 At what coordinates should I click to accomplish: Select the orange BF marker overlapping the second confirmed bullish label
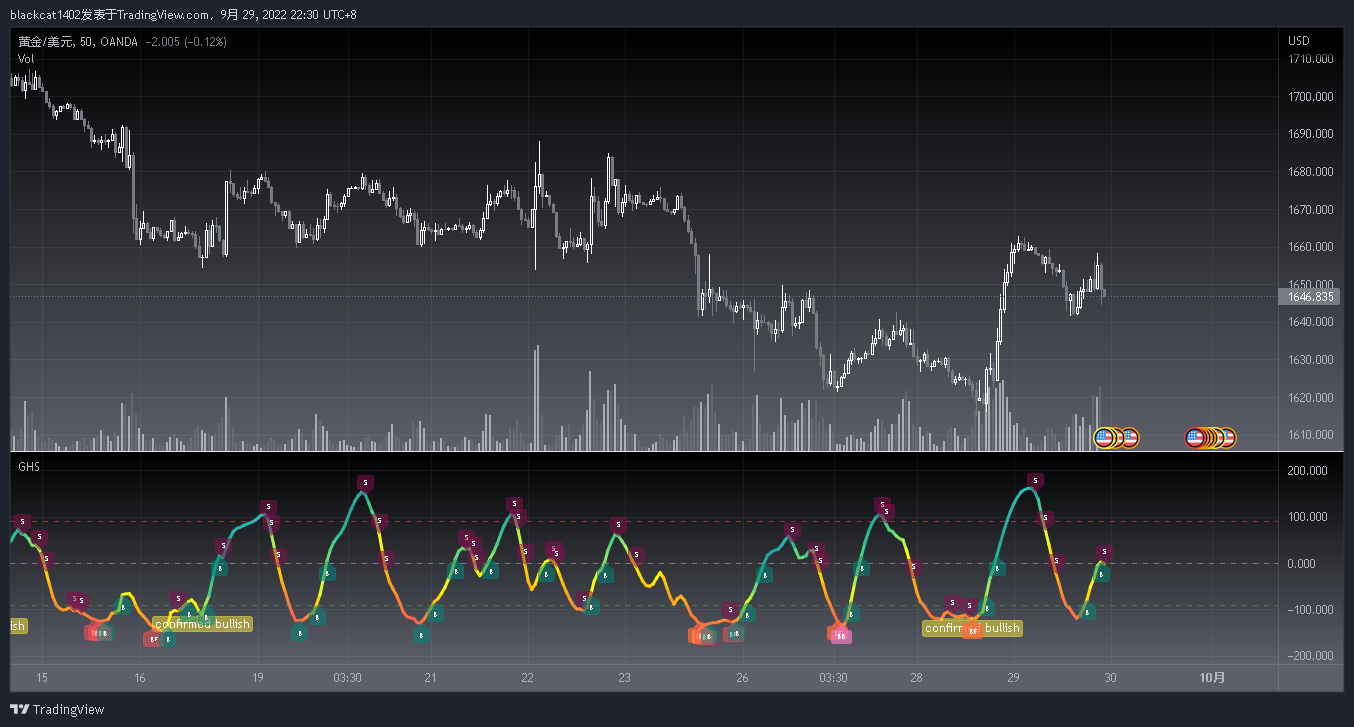tap(971, 631)
